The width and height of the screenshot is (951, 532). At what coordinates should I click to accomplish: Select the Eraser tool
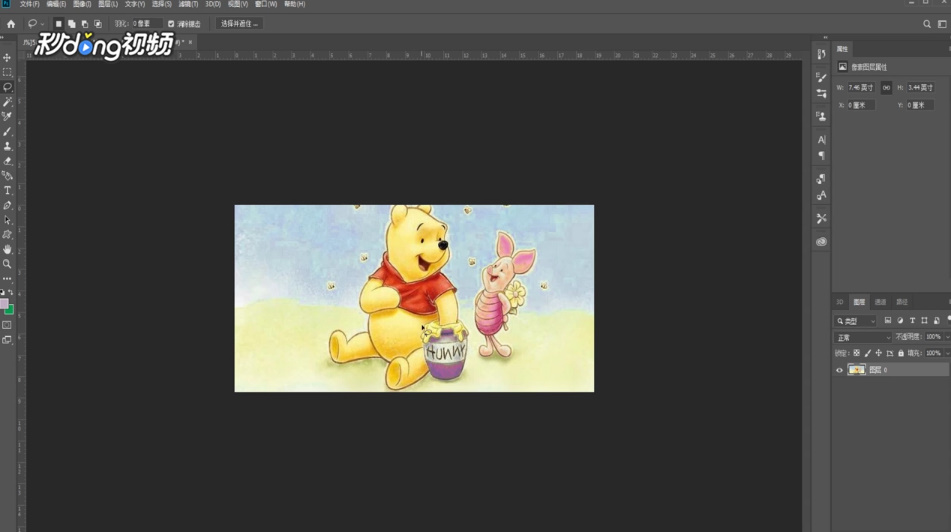7,161
